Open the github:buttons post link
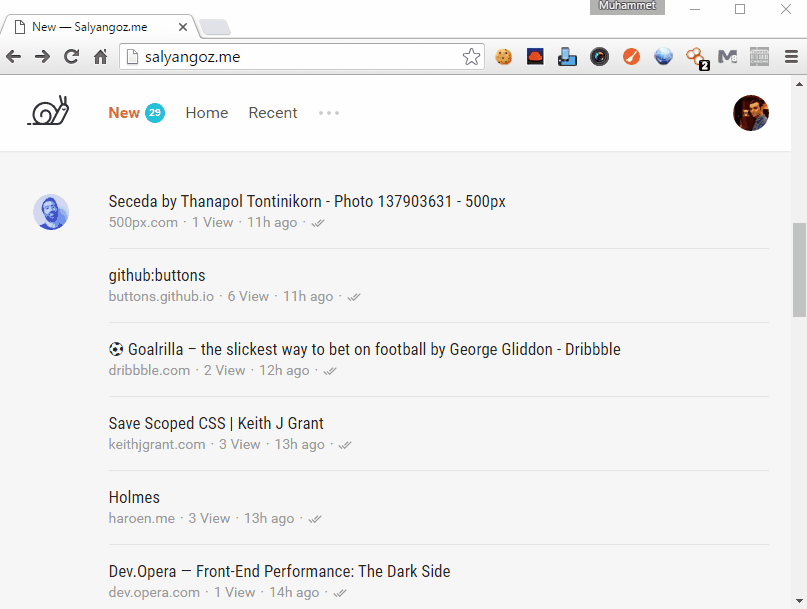The width and height of the screenshot is (807, 609). coord(157,275)
